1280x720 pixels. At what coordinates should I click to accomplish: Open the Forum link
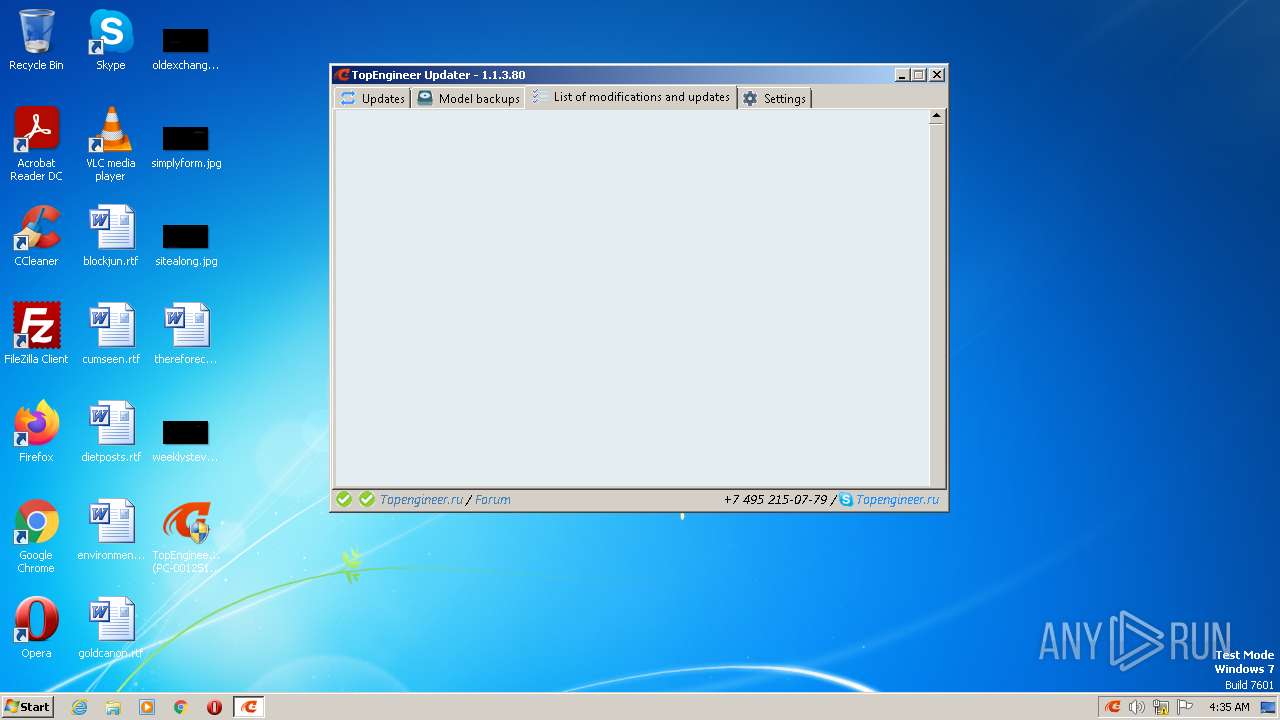coord(492,500)
